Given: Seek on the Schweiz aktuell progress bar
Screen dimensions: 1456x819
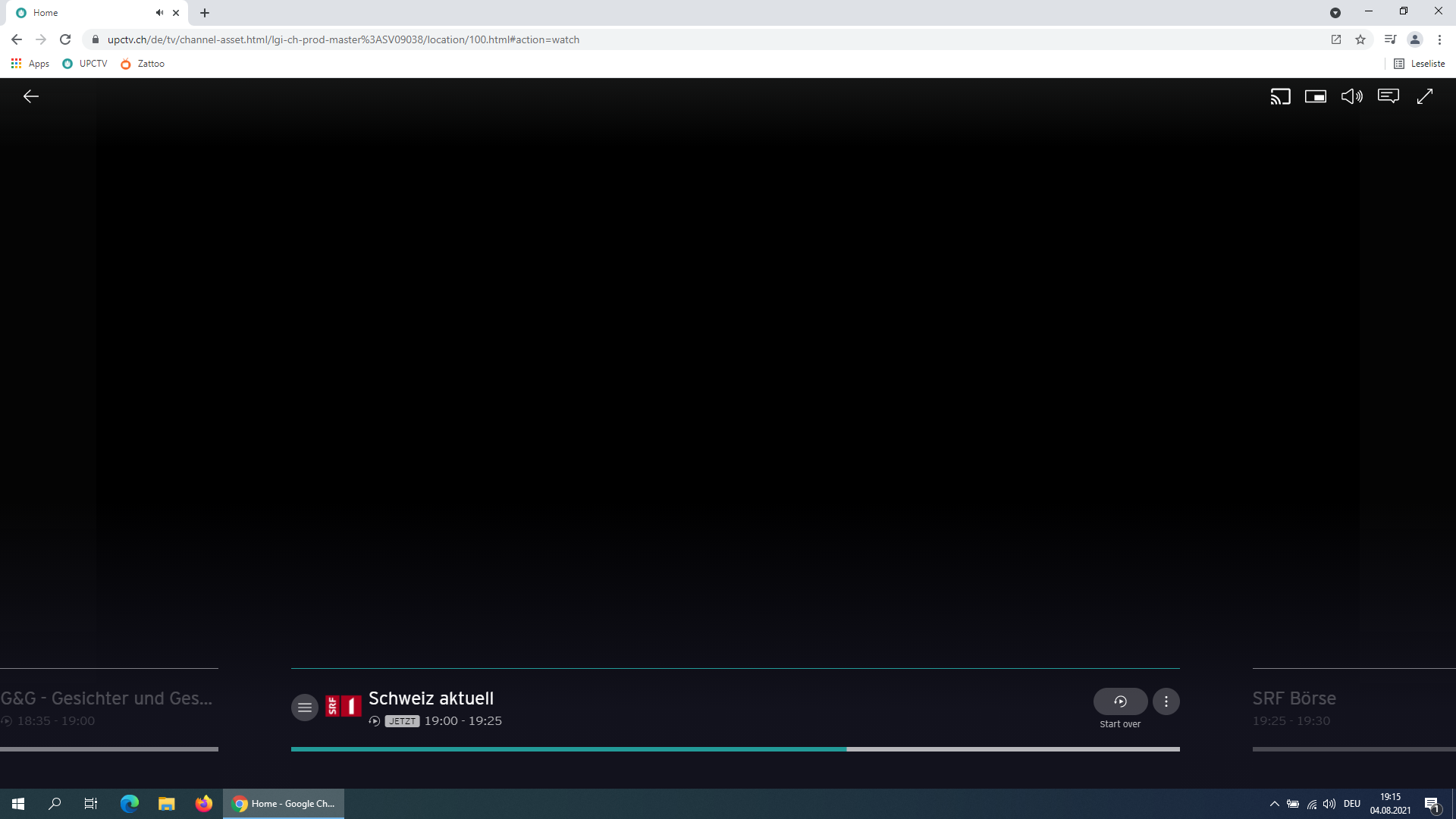Looking at the screenshot, I should point(734,749).
